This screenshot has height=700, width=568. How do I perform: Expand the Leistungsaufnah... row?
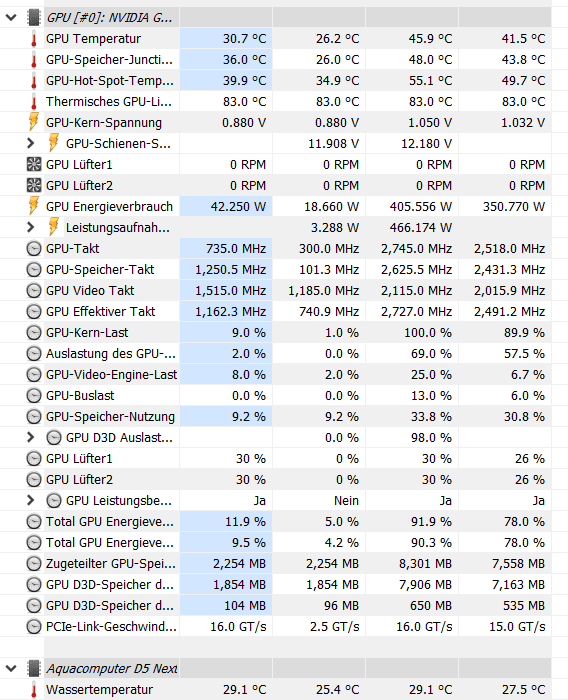pyautogui.click(x=30, y=227)
